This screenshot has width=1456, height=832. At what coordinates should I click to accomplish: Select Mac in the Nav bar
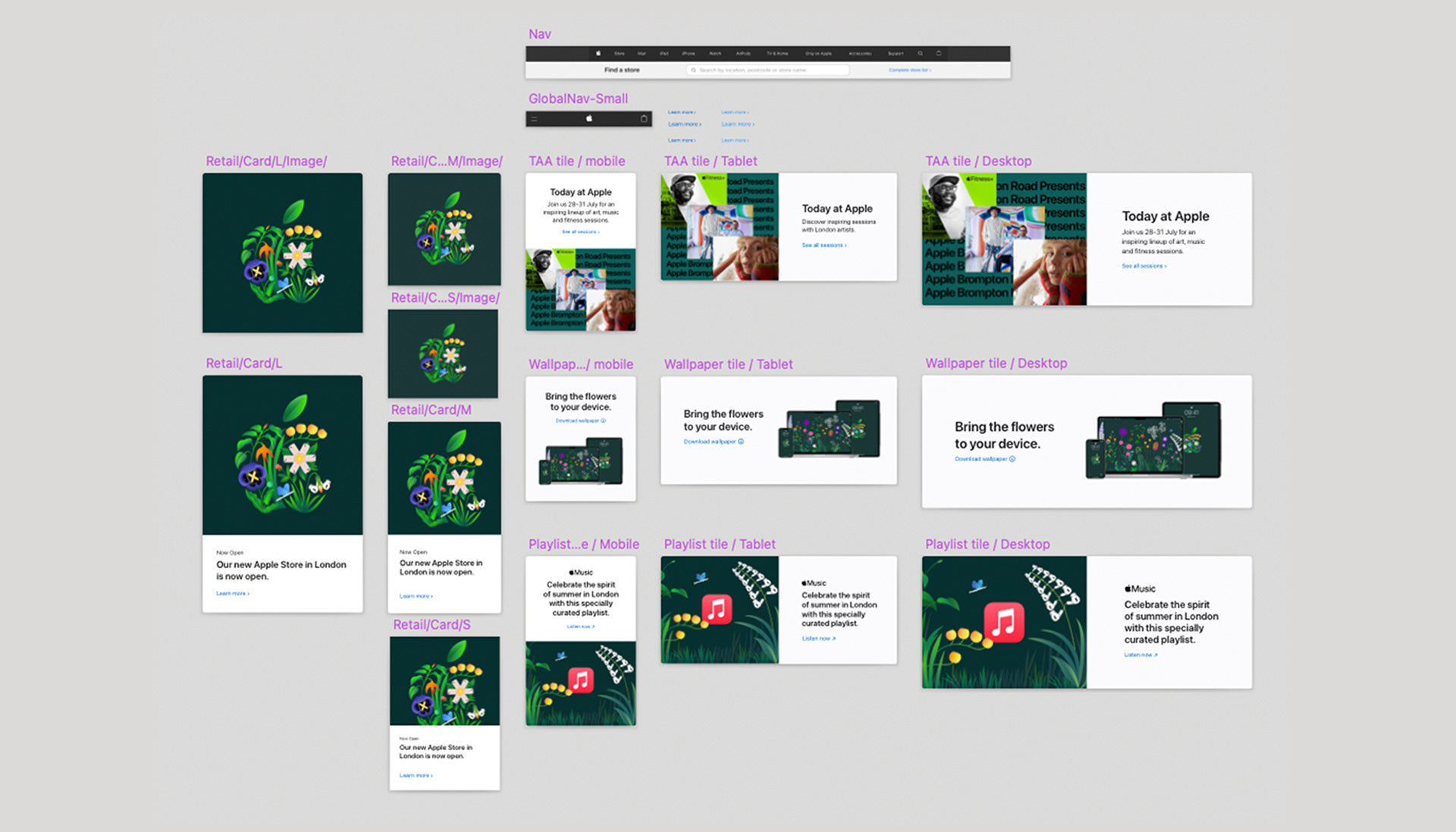click(x=642, y=54)
